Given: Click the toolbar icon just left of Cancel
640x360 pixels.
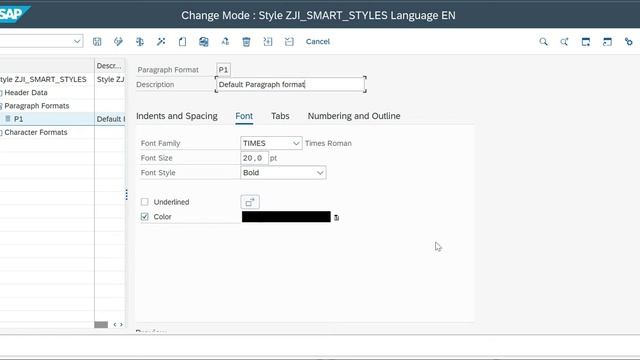Looking at the screenshot, I should click(x=289, y=42).
